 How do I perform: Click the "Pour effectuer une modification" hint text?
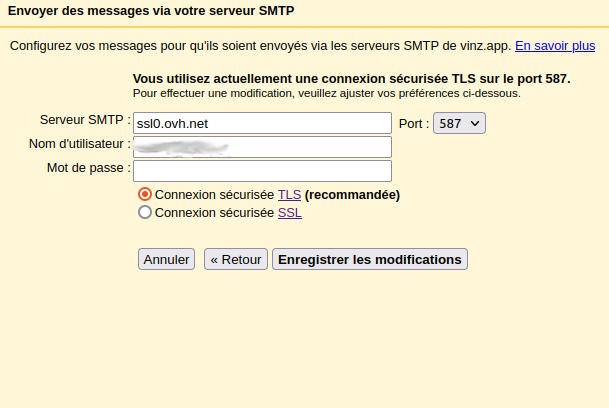[x=327, y=93]
